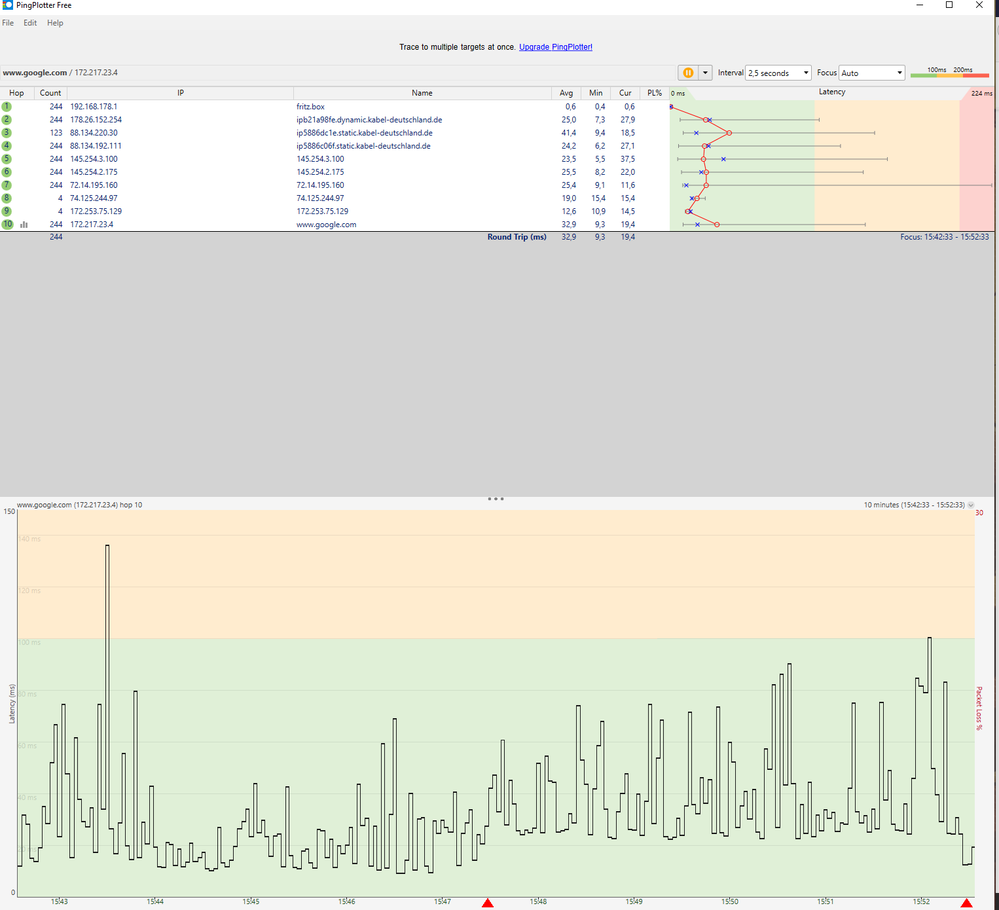Select IP 145.254.2.175 in IP column

94,172
